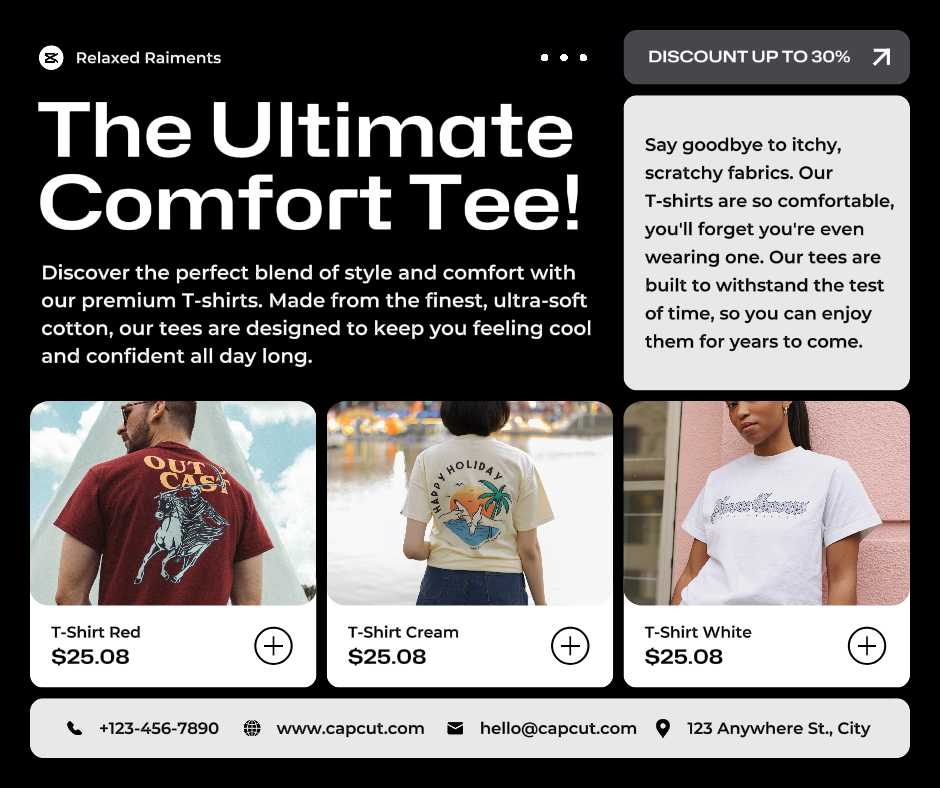This screenshot has height=788, width=940.
Task: Open the white t-shirt model photo
Action: click(x=767, y=503)
